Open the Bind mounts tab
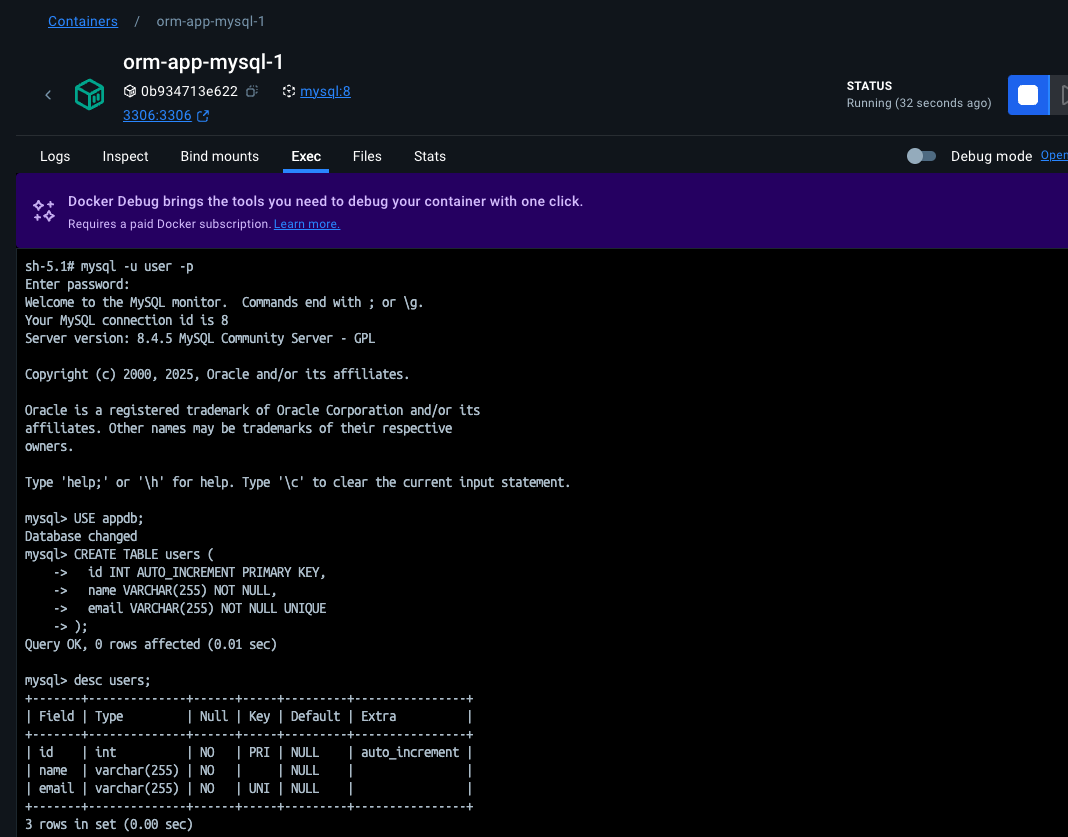 tap(219, 156)
